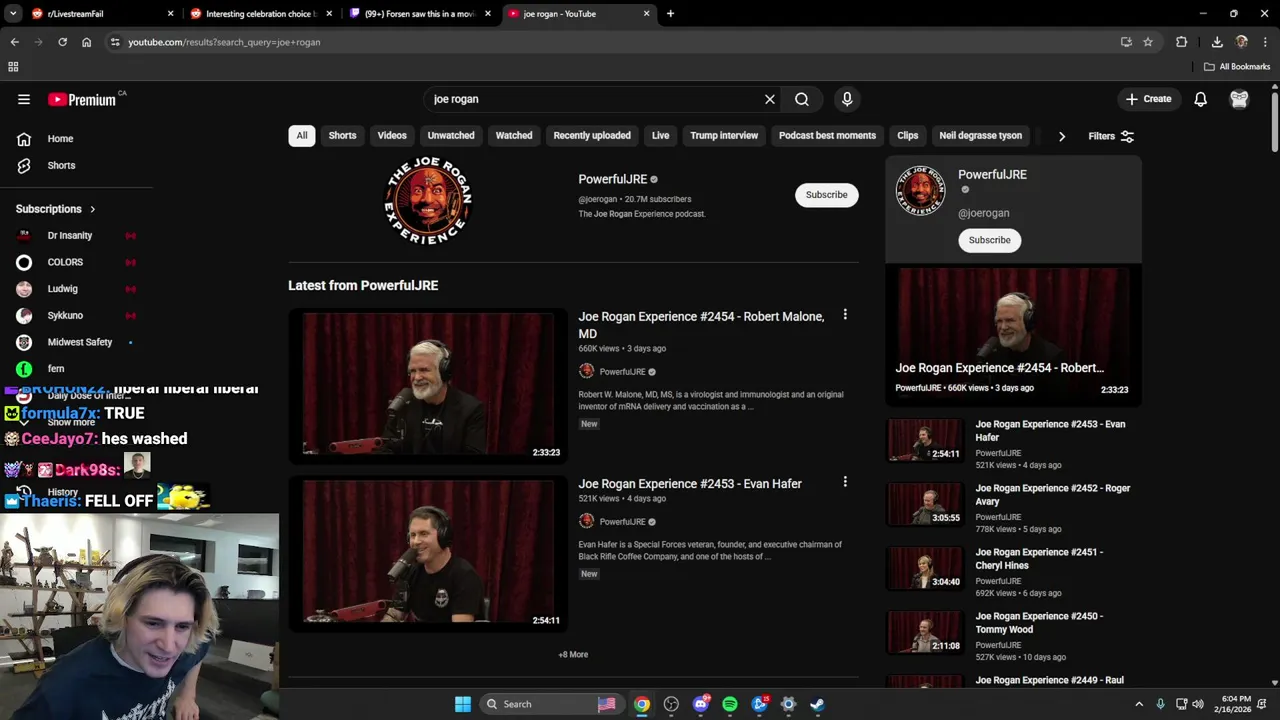Start voice search with microphone icon

pos(847,99)
